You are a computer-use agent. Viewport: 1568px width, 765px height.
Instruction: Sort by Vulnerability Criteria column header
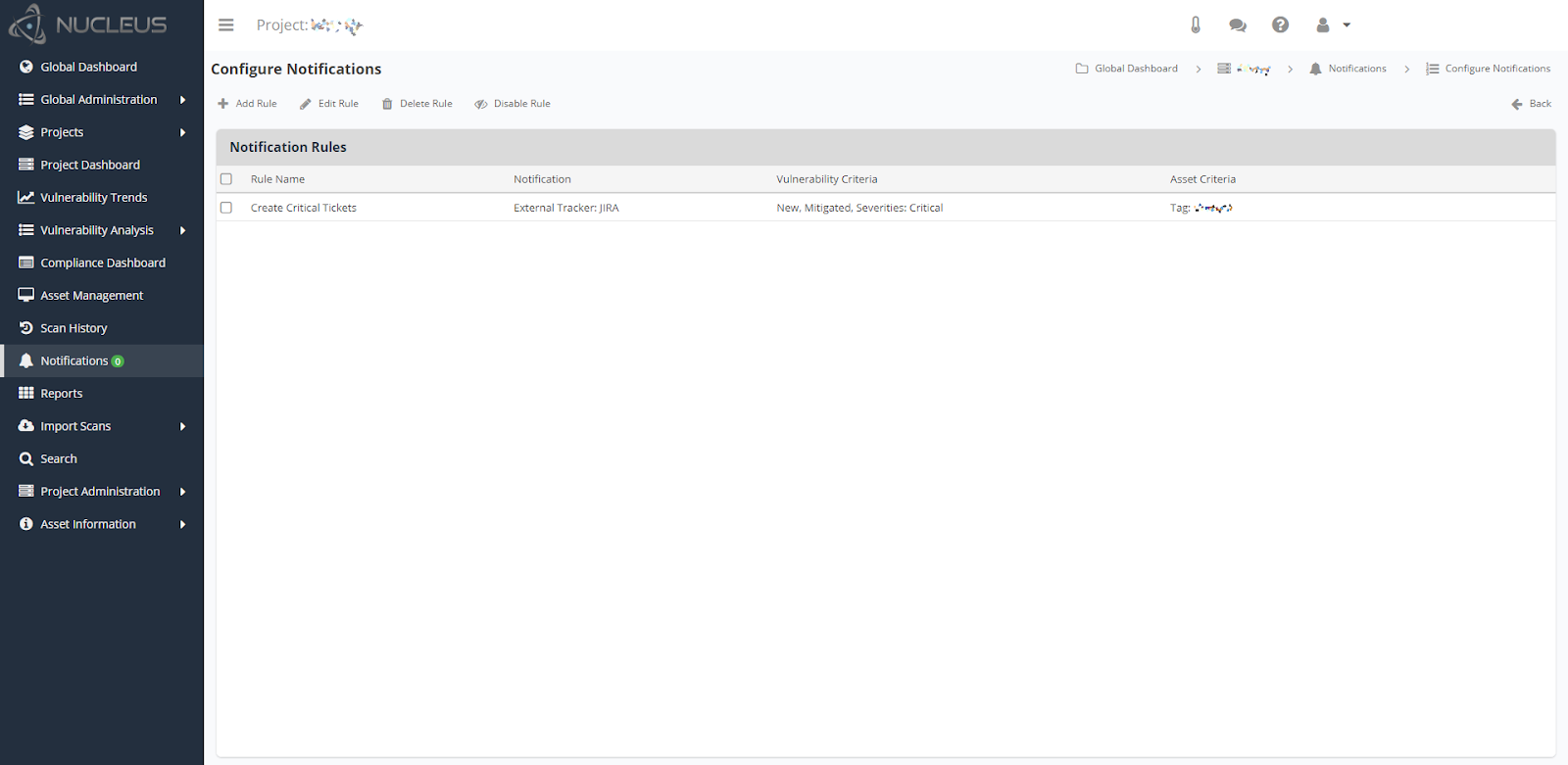point(827,179)
